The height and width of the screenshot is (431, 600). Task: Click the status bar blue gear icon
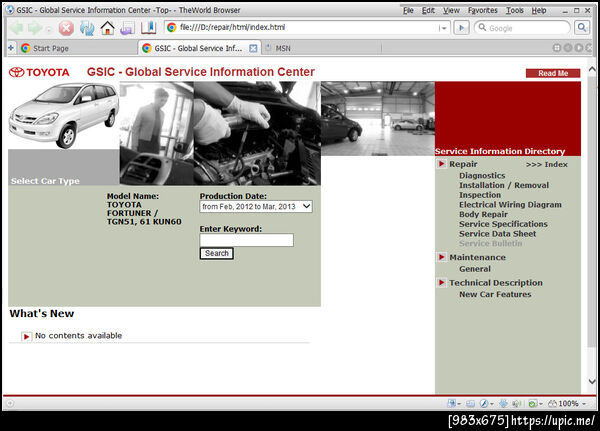pyautogui.click(x=504, y=403)
